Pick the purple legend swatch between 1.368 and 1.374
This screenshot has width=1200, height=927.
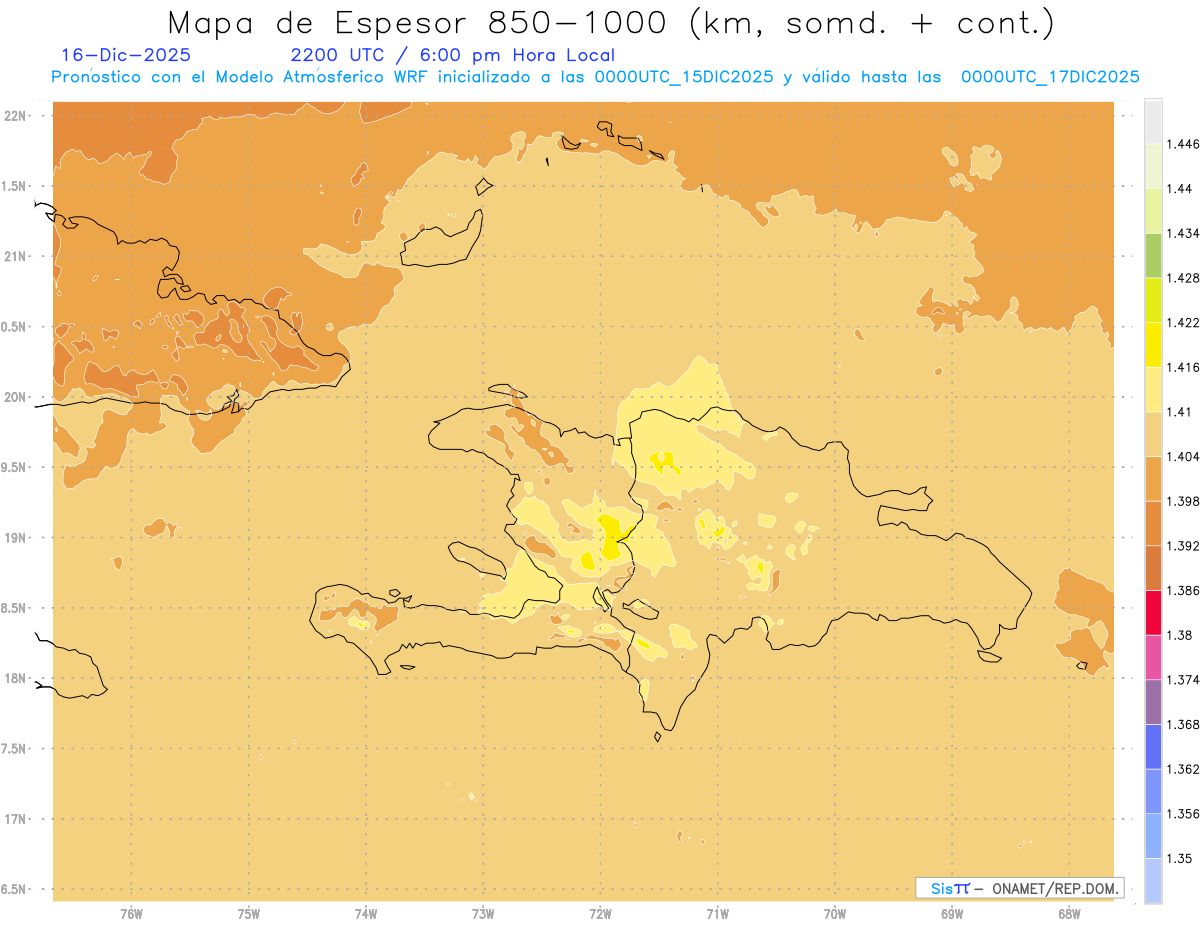point(1153,702)
